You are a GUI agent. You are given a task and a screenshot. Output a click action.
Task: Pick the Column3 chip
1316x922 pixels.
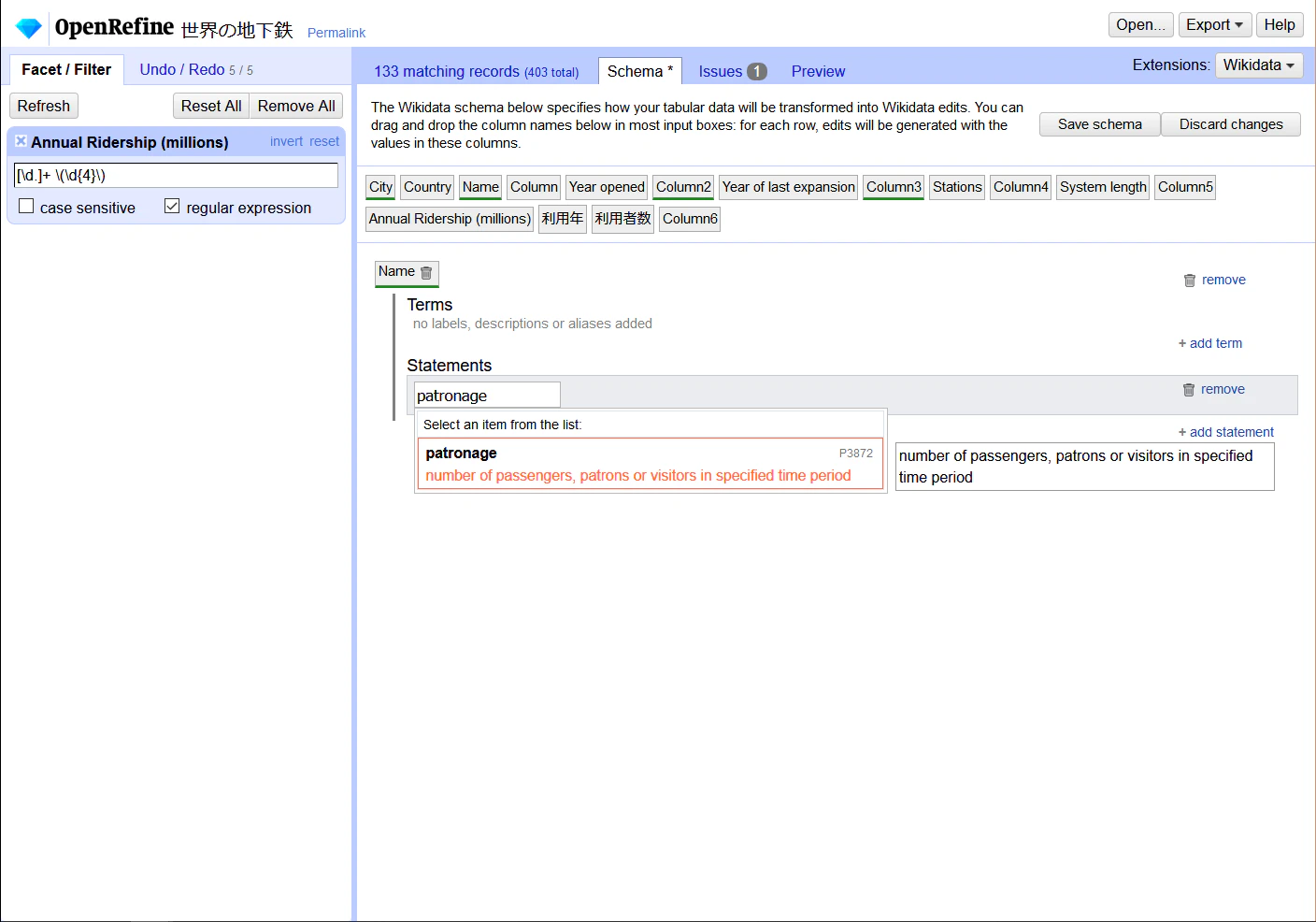point(894,187)
